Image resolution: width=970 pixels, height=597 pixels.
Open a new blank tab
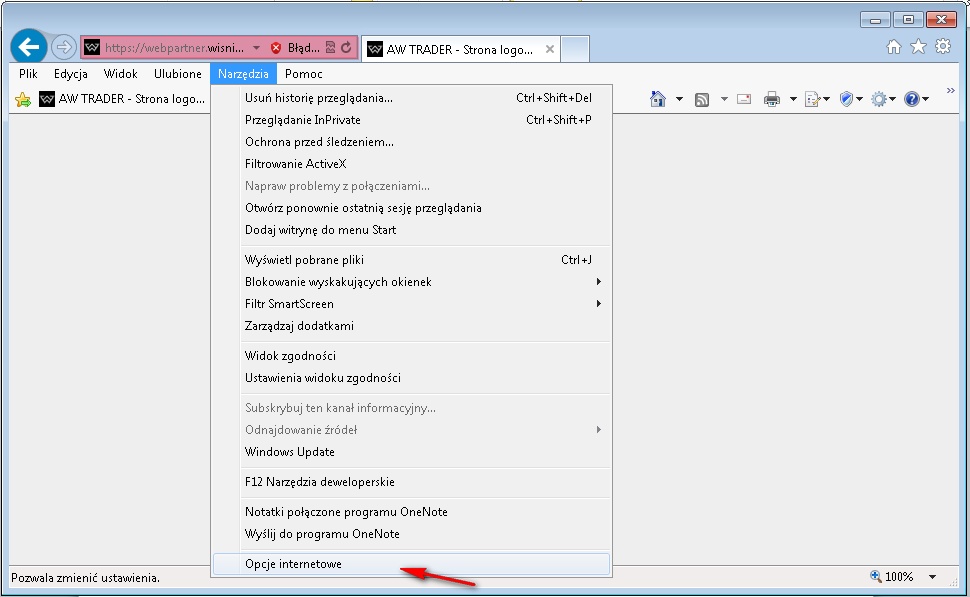coord(575,49)
